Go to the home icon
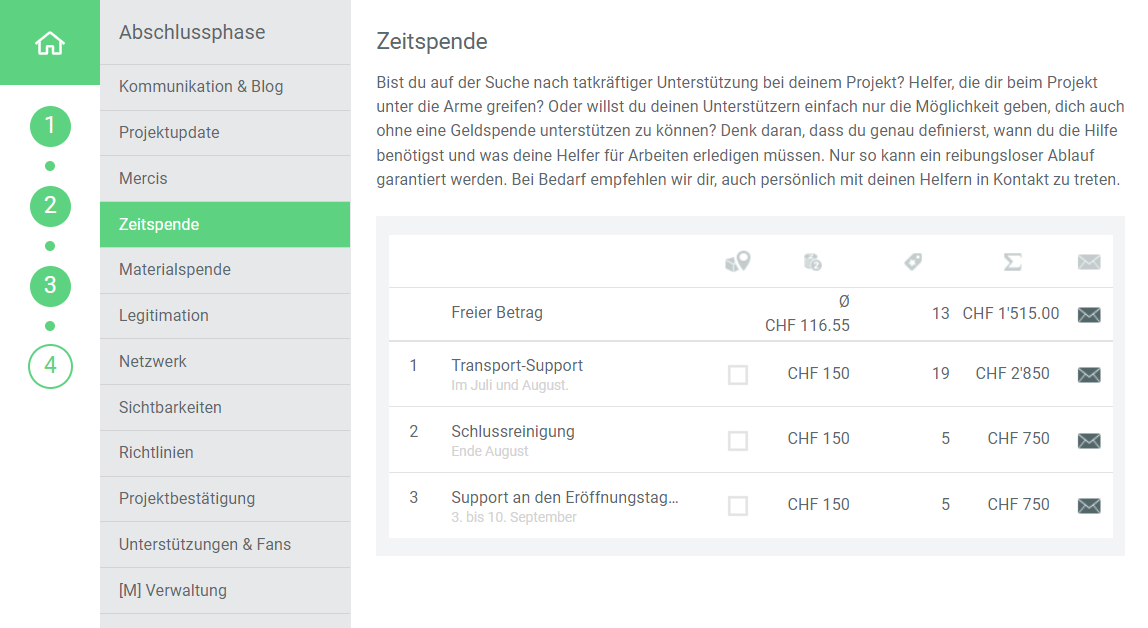This screenshot has height=628, width=1148. point(49,43)
